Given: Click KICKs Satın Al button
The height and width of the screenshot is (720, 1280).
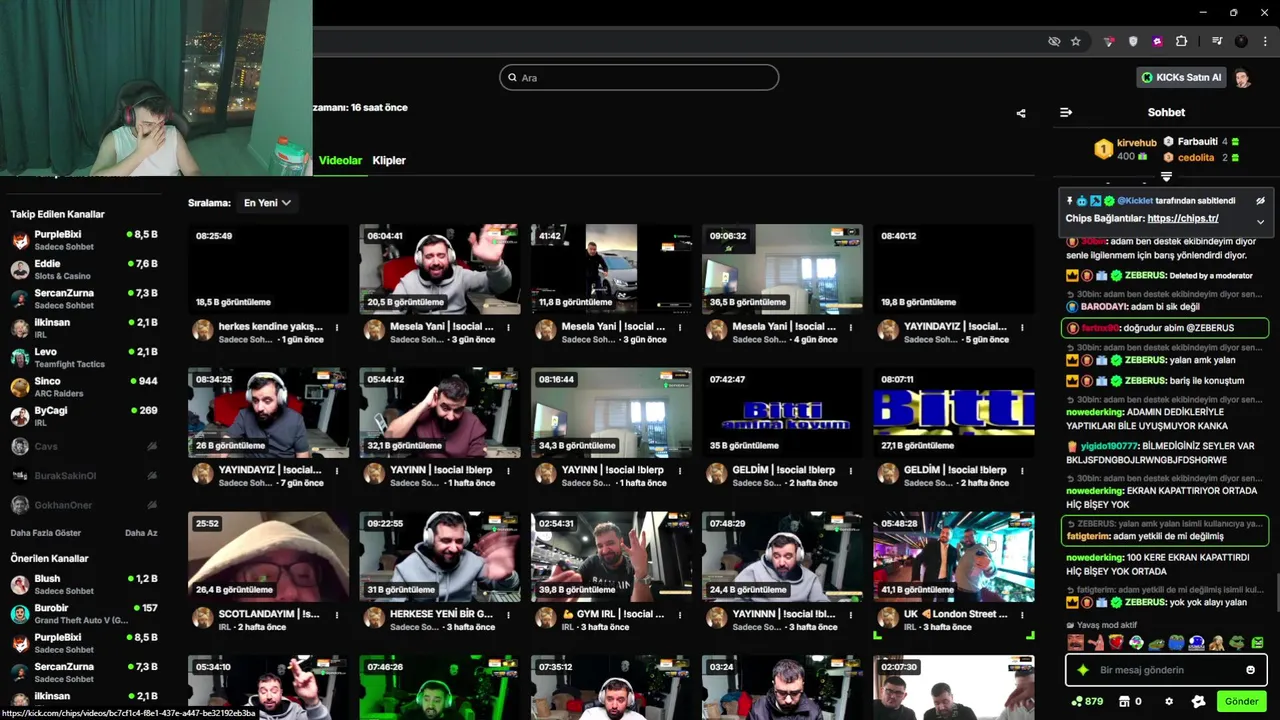Looking at the screenshot, I should (1181, 77).
